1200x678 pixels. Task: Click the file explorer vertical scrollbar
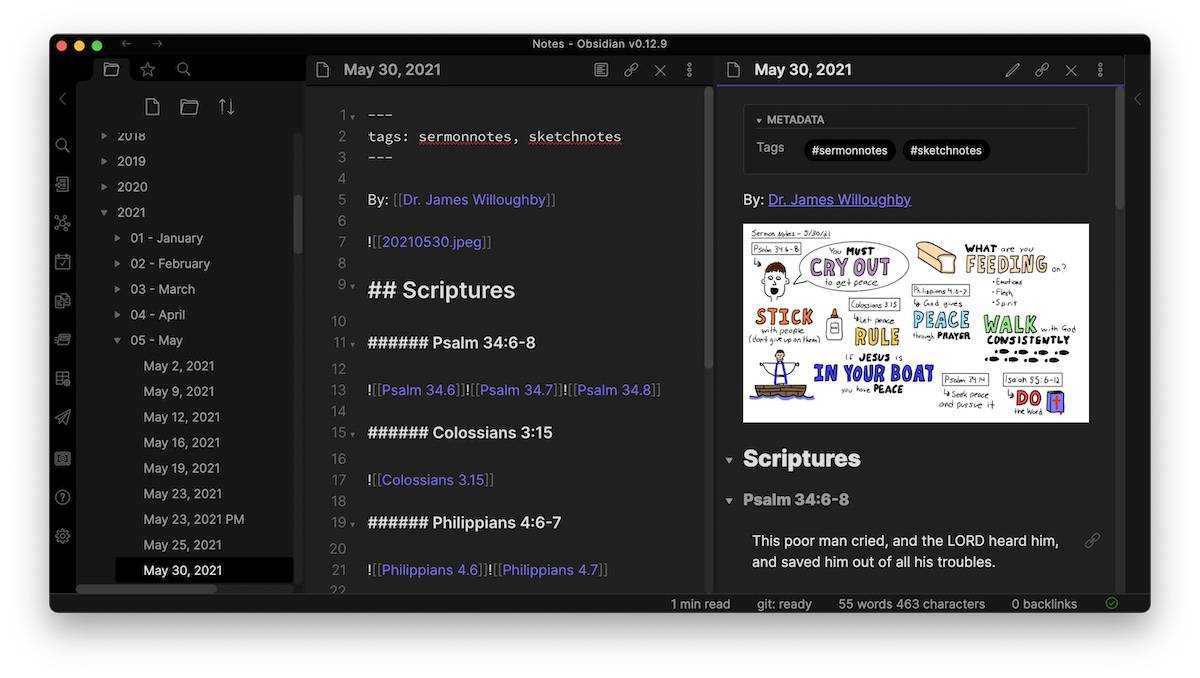point(297,223)
